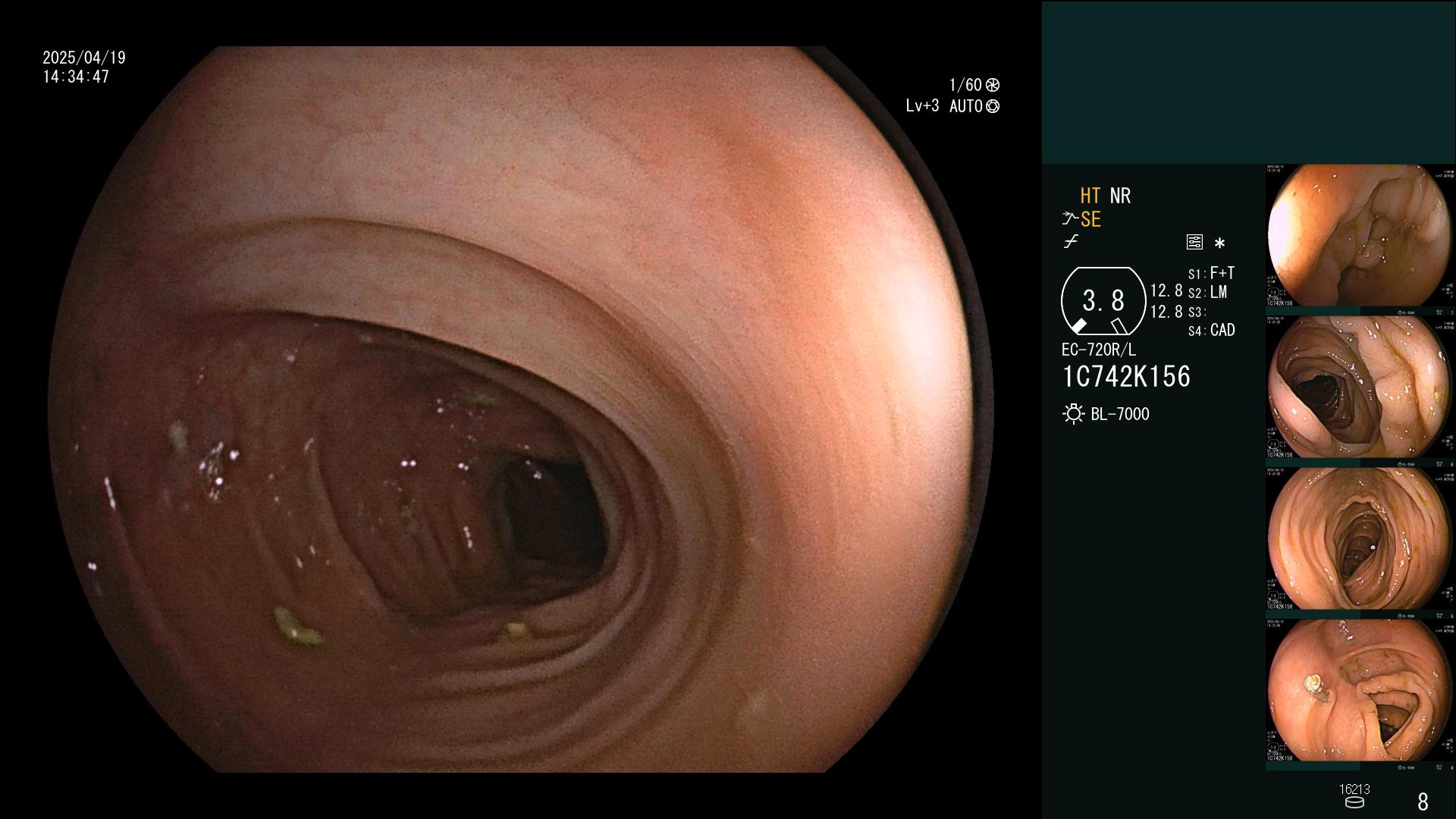Click the scope model EC-720R/L text
This screenshot has height=819, width=1456.
[1099, 350]
